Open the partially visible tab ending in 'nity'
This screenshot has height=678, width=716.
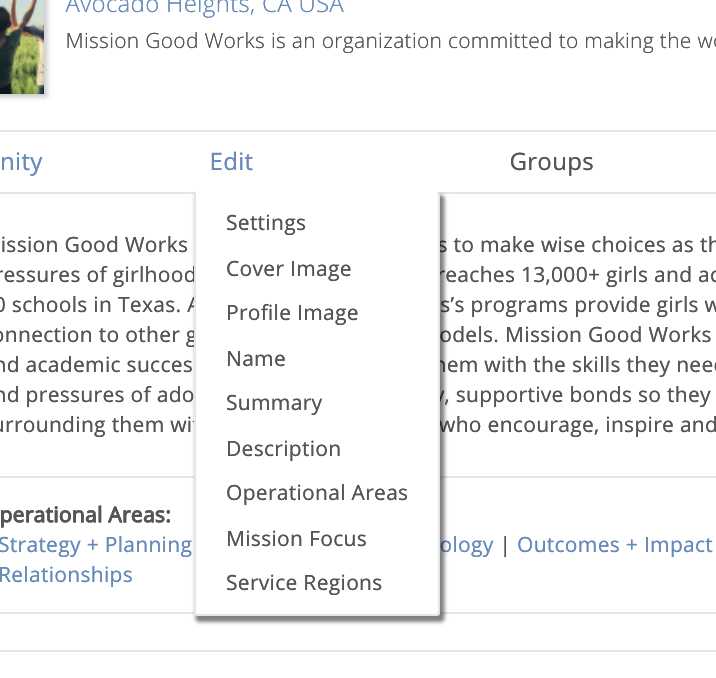coord(21,162)
